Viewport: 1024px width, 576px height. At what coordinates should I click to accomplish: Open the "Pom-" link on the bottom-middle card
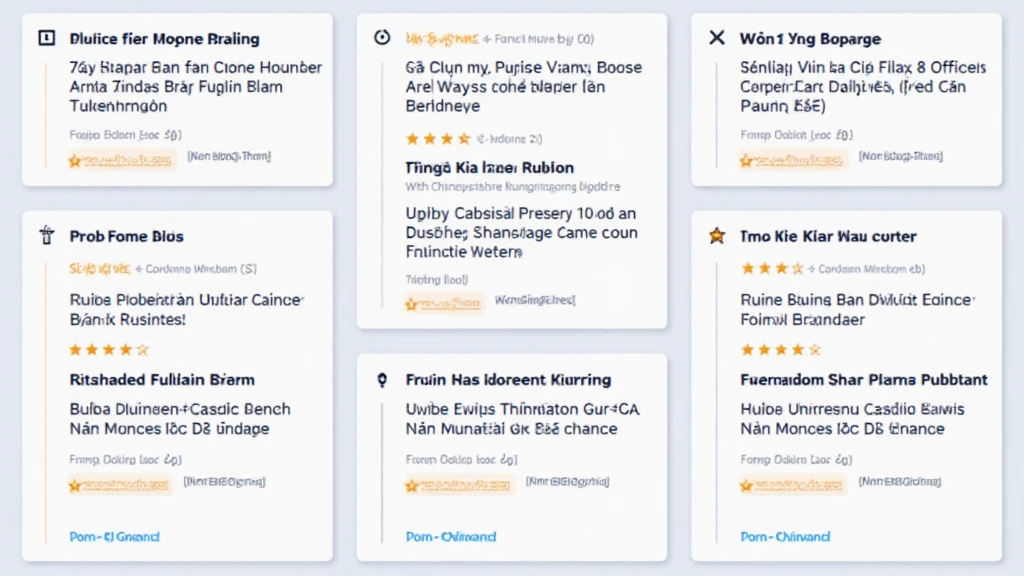coord(450,537)
